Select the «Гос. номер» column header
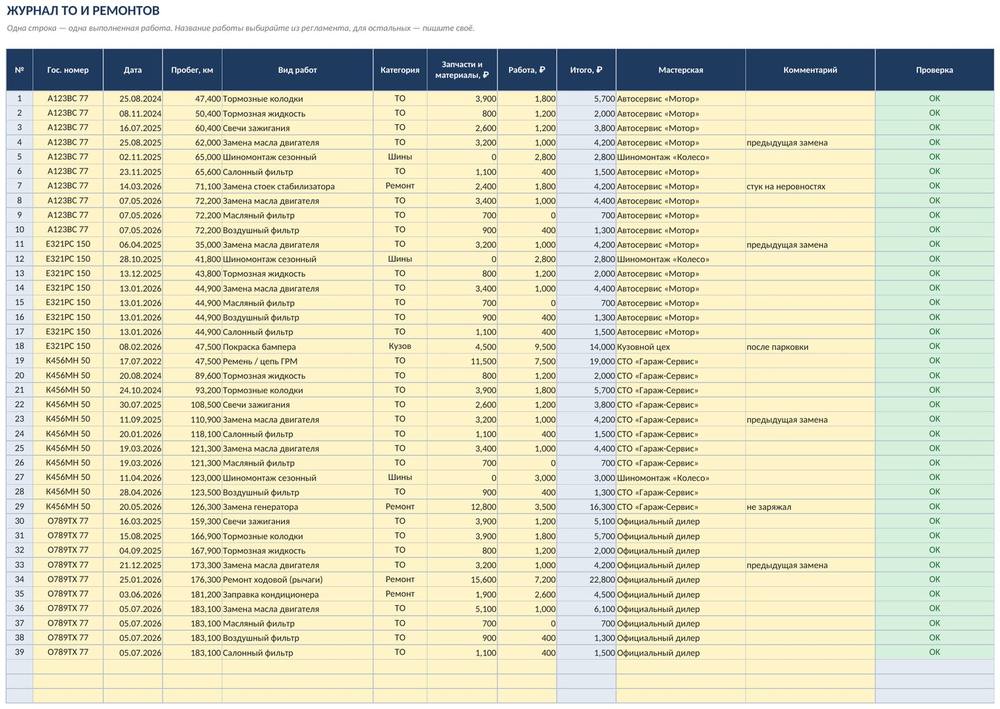 click(x=68, y=70)
